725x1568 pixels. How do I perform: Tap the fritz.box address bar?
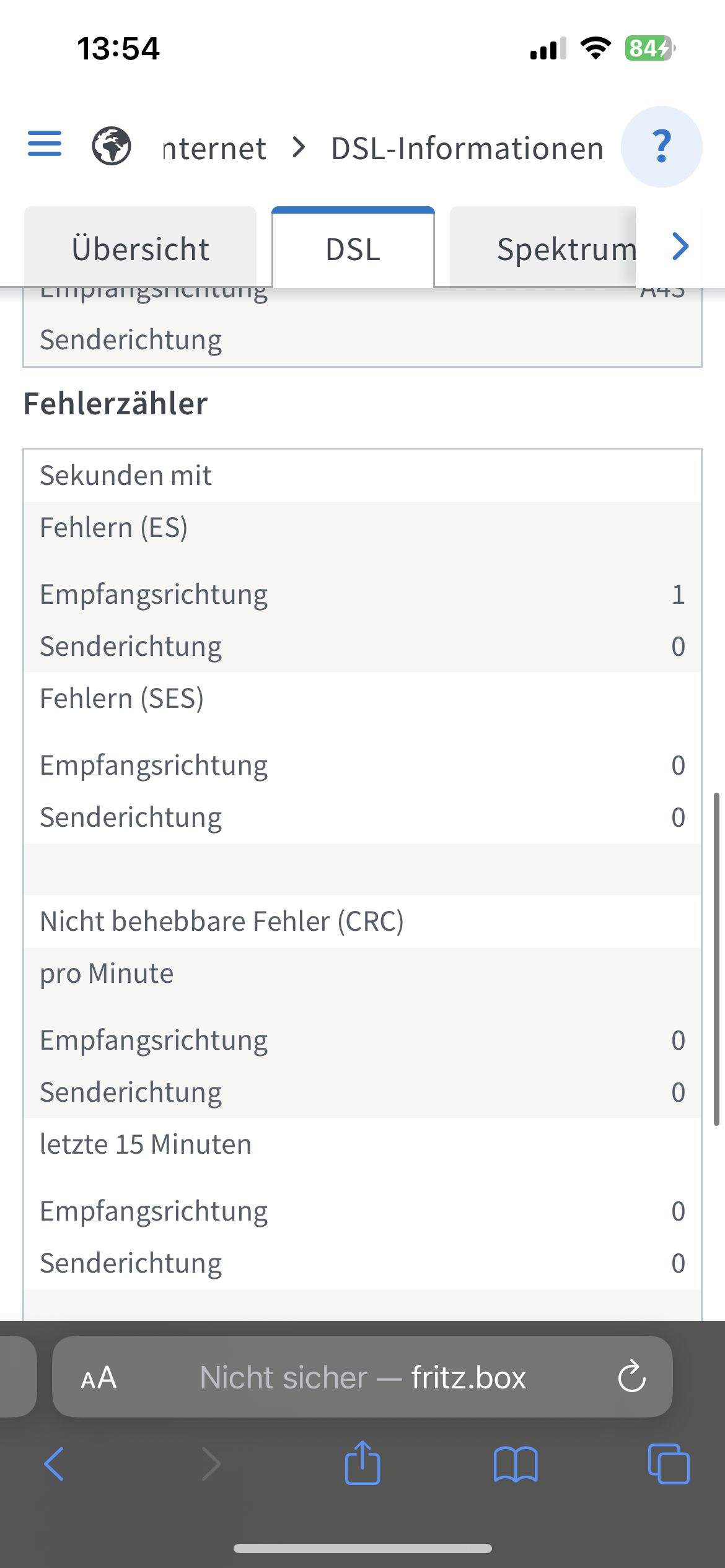(x=362, y=1378)
